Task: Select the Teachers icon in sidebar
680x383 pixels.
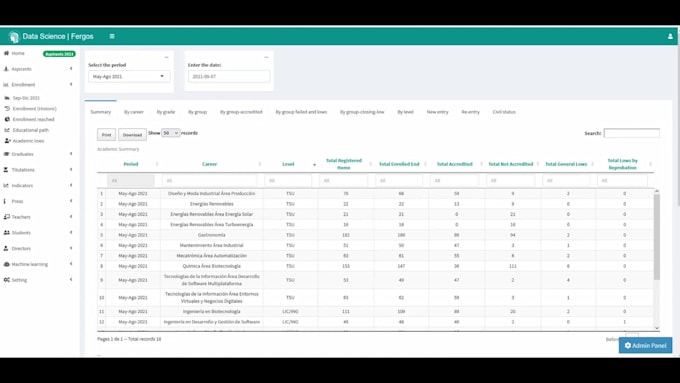Action: pyautogui.click(x=7, y=217)
